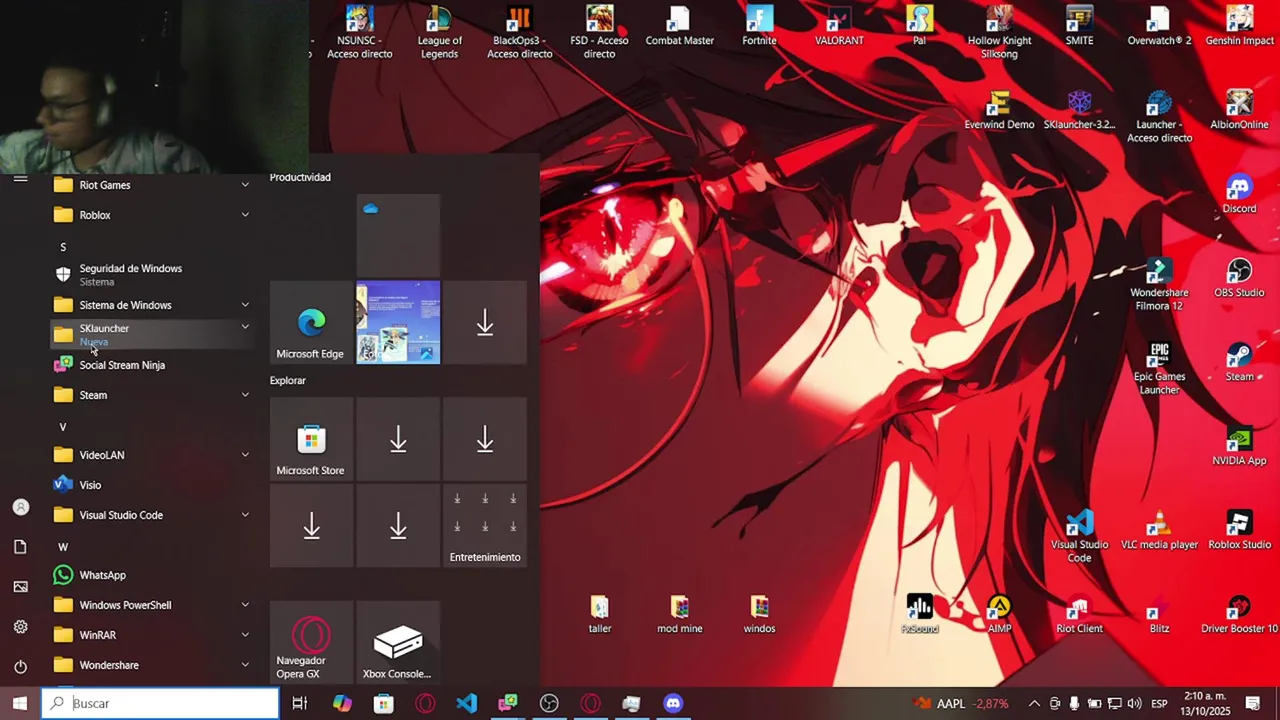Launch Visio from the app list
The width and height of the screenshot is (1280, 720).
click(152, 485)
